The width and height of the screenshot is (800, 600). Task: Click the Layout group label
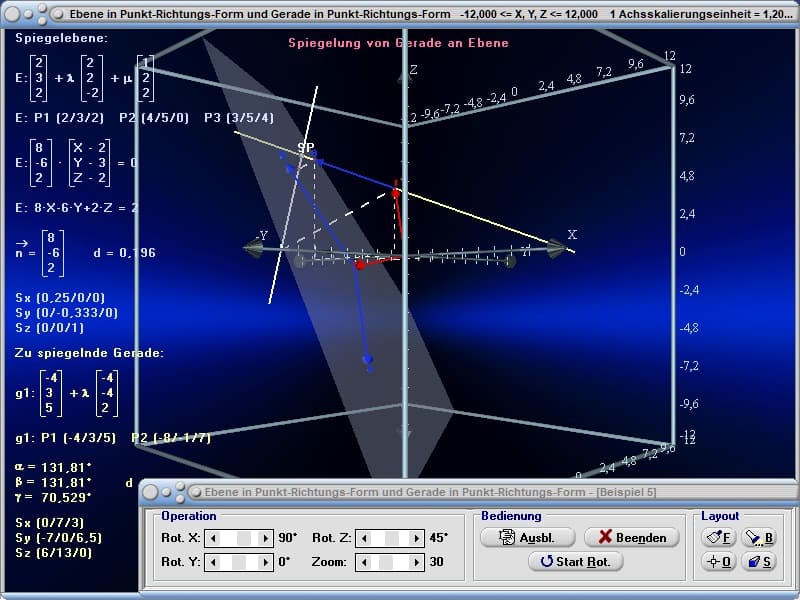[720, 516]
